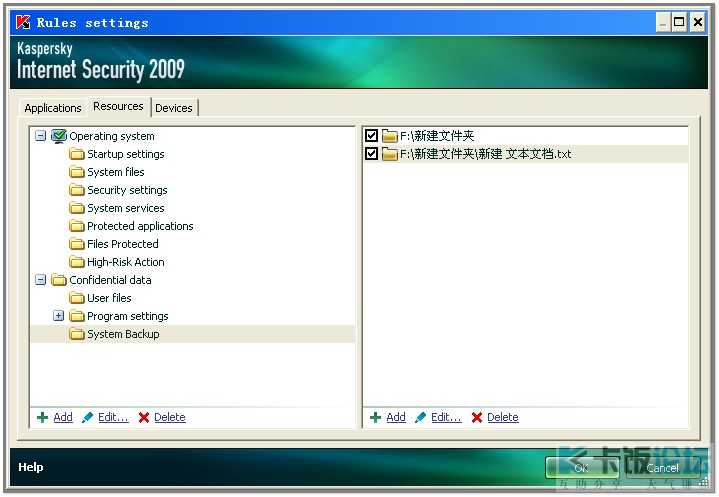Select High-Risk Action tree item
The image size is (719, 497).
pyautogui.click(x=126, y=262)
